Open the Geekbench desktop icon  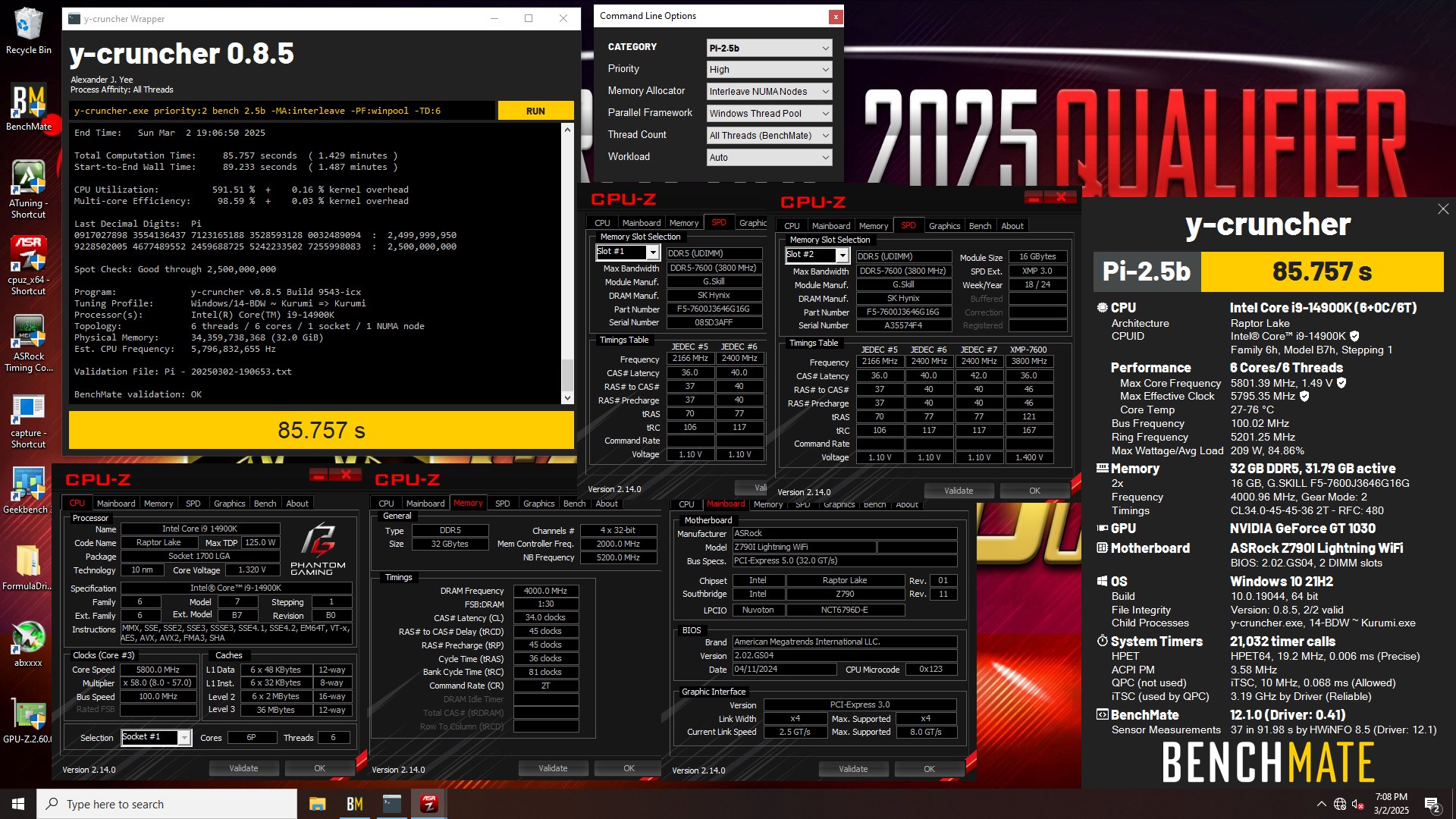[28, 490]
